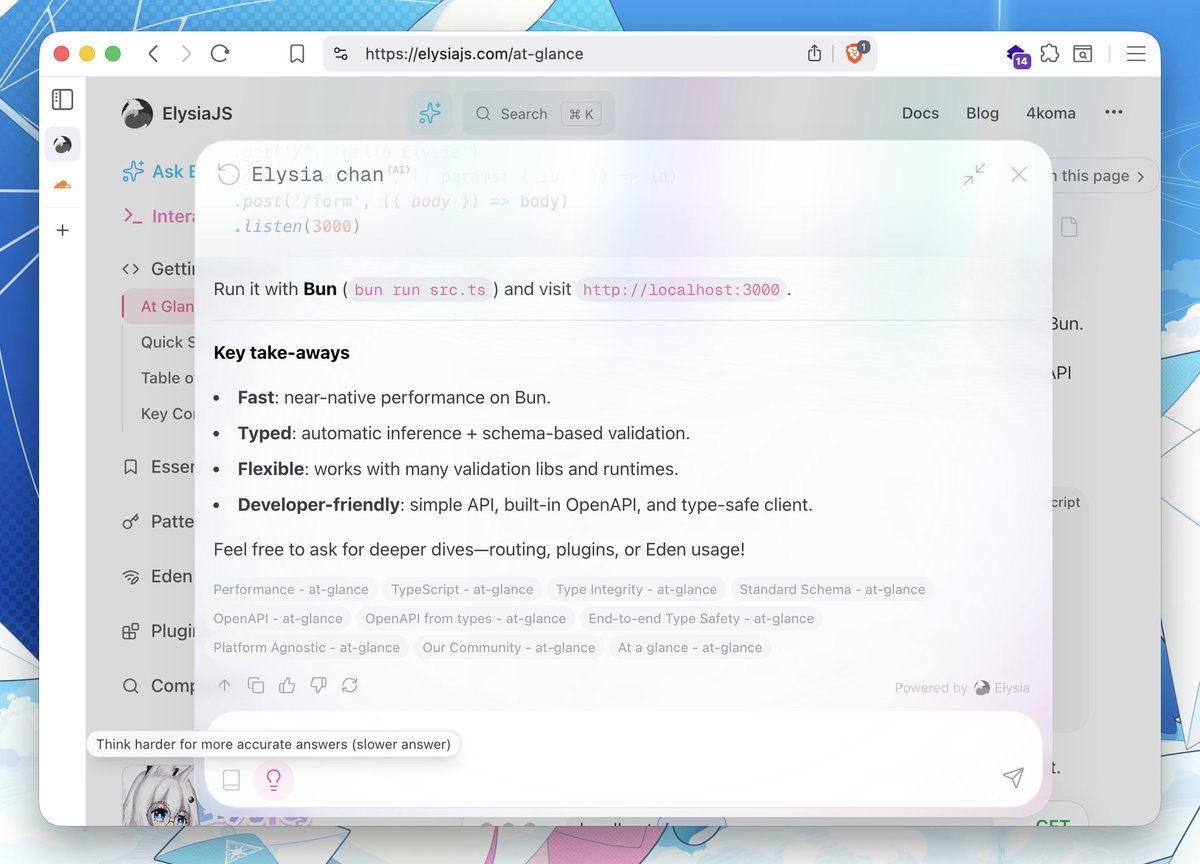Open the Standard Schema - at-glance reference
The image size is (1200, 864).
[x=832, y=590]
